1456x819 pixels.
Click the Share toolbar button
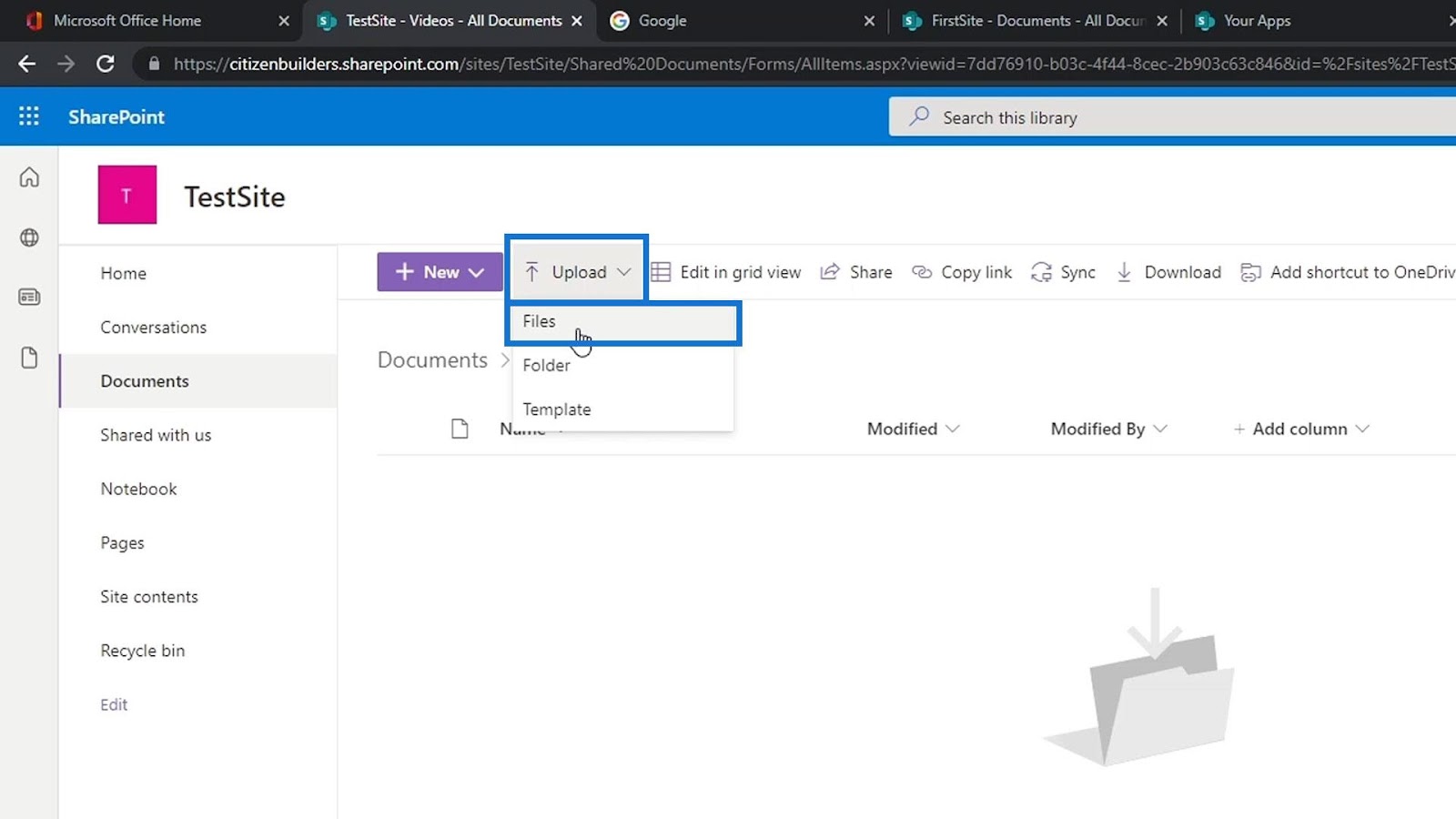[x=856, y=272]
